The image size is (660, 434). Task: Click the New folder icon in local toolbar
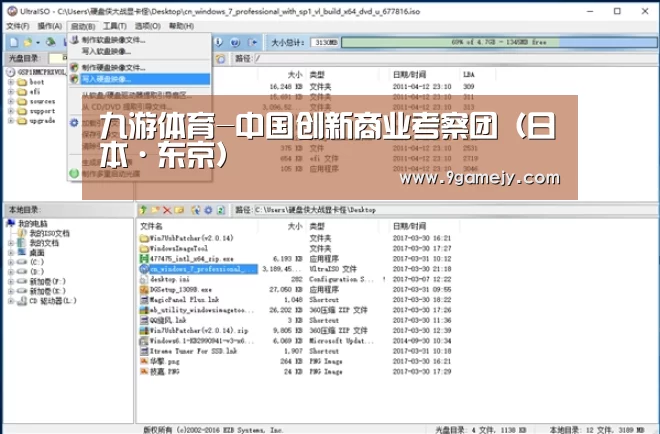(155, 210)
